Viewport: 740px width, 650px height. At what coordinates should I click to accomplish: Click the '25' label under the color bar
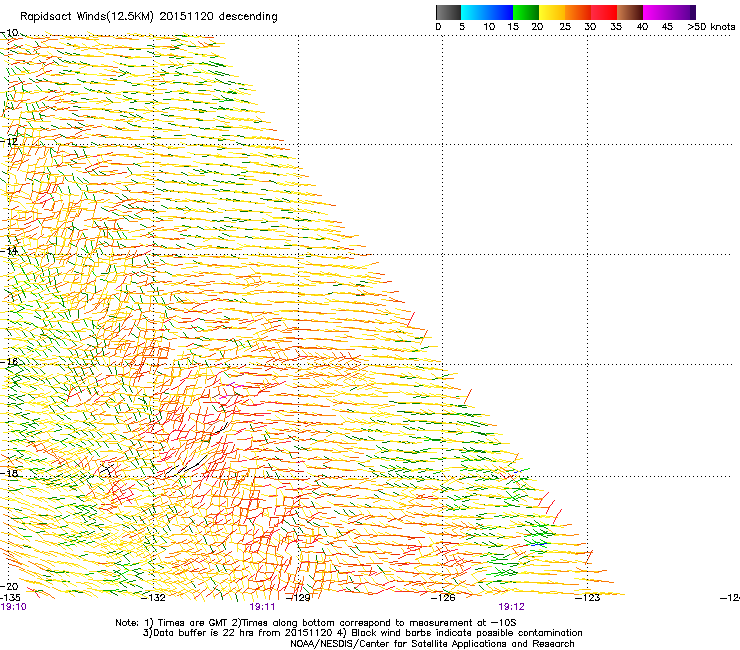(x=565, y=27)
